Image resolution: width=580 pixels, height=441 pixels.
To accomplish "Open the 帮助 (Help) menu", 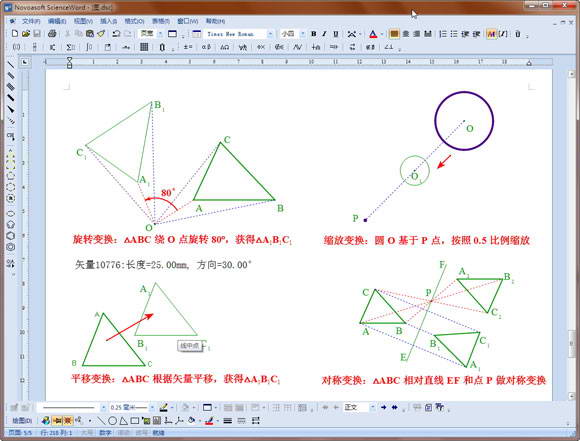I will (x=215, y=21).
